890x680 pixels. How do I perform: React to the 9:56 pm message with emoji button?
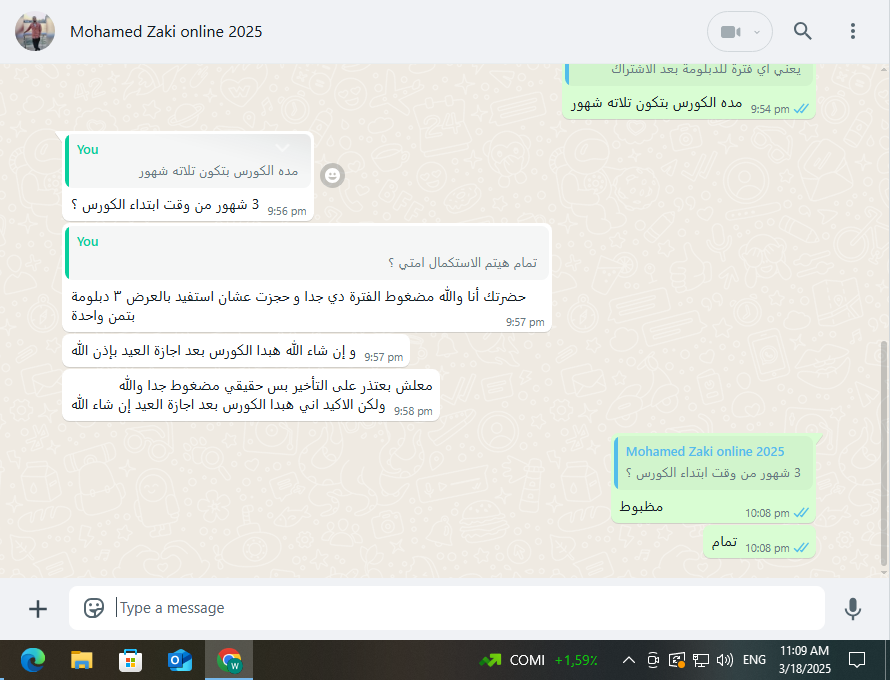[333, 175]
